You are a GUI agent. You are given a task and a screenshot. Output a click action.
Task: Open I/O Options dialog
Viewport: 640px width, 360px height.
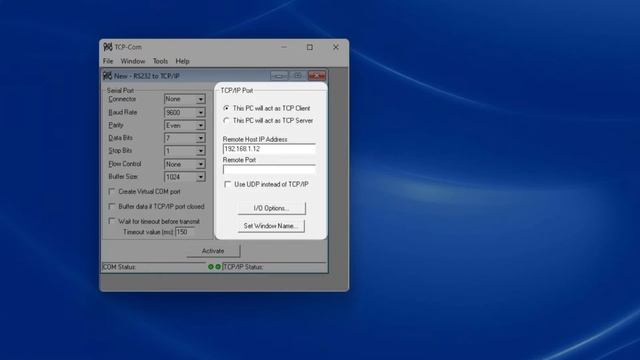click(271, 208)
